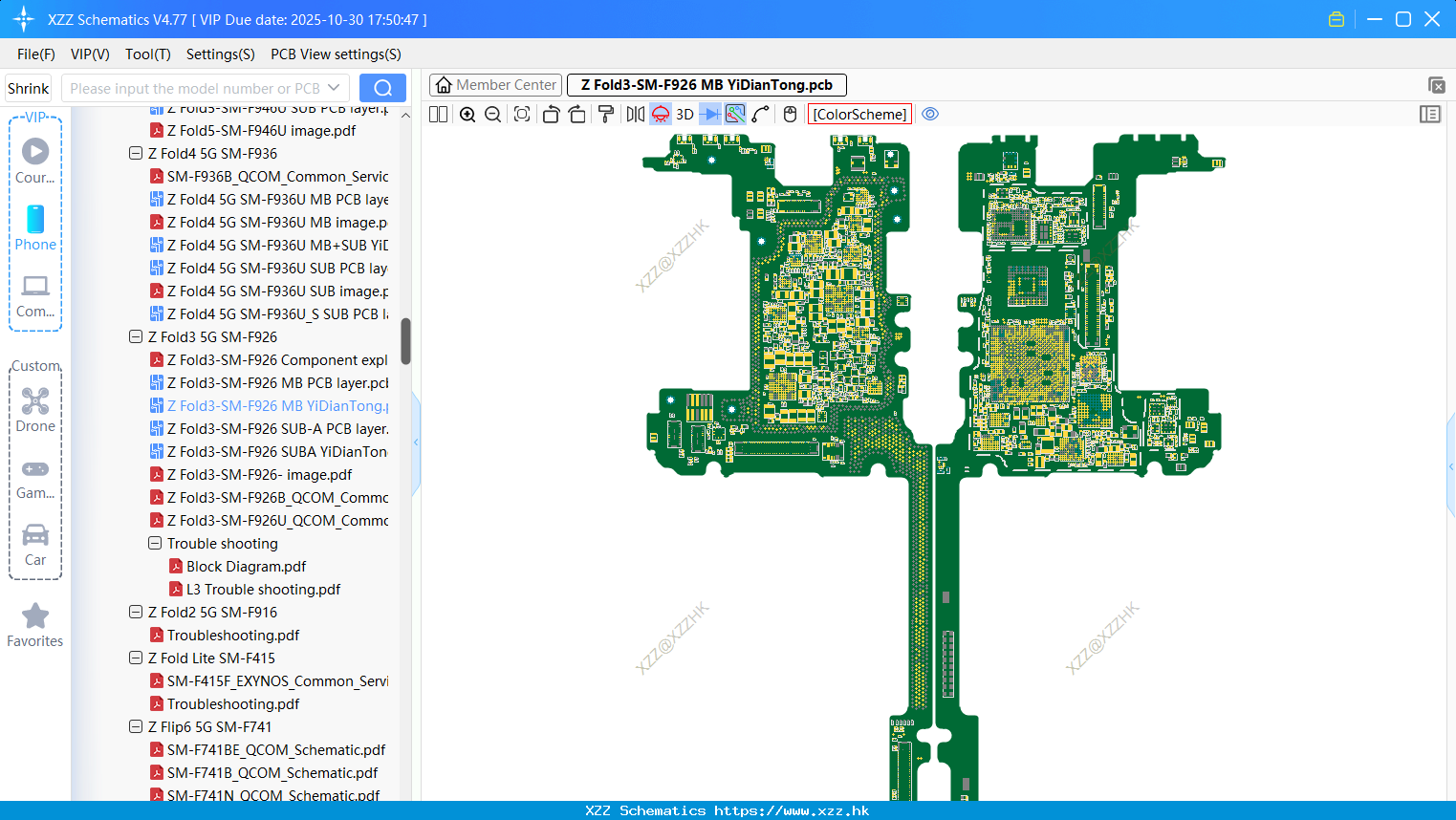The height and width of the screenshot is (820, 1456).
Task: Toggle the diode mode icon
Action: (710, 114)
